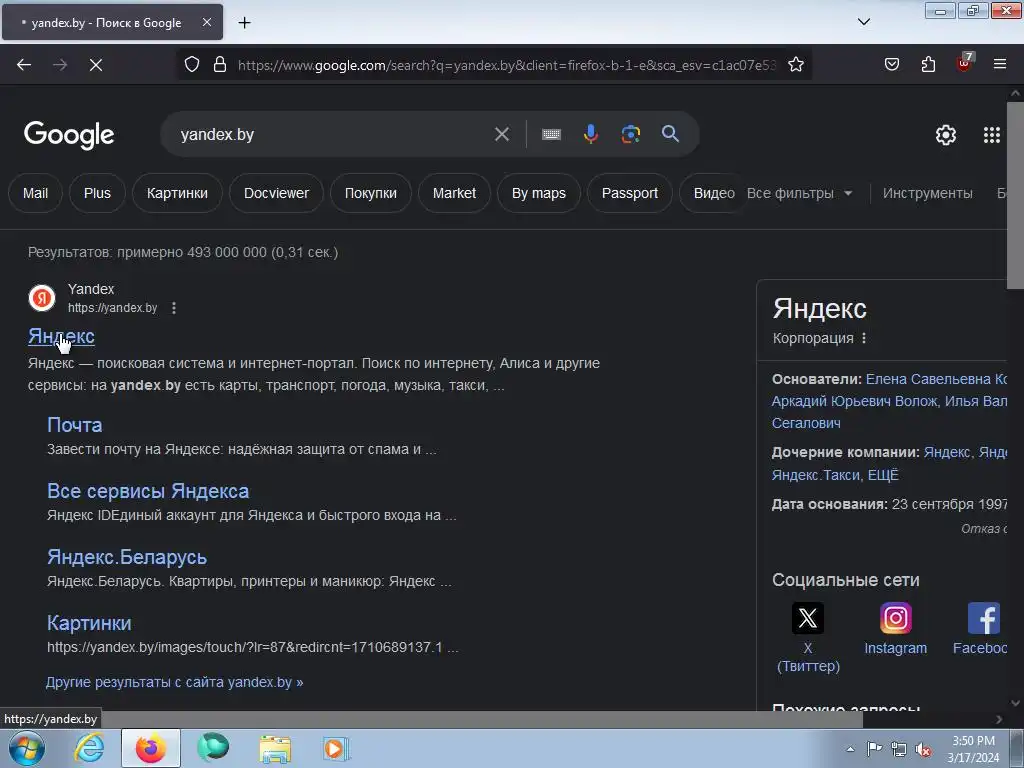Open the Pocket save icon
1024x768 pixels.
pos(891,65)
